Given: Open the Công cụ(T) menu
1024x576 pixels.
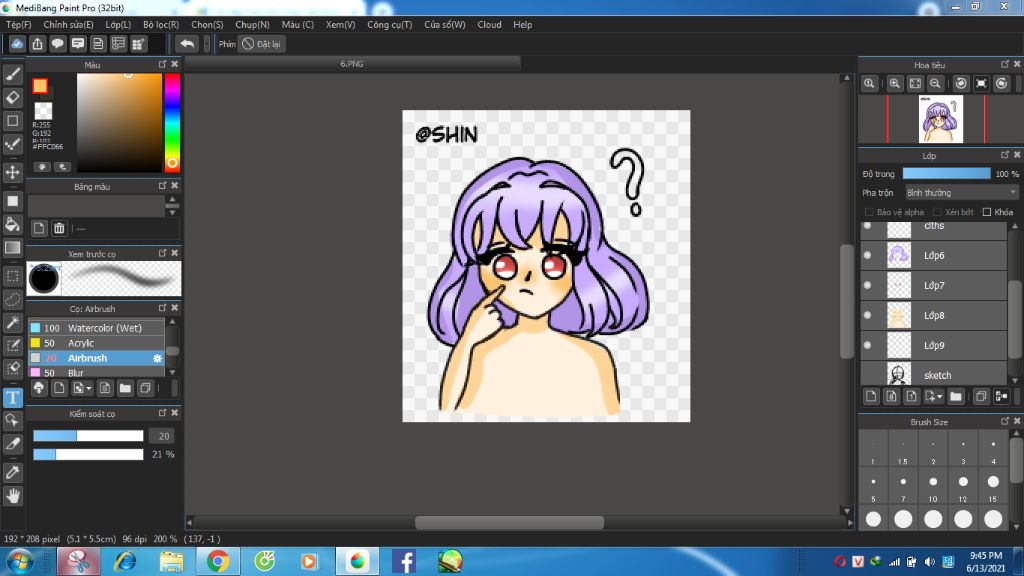Looking at the screenshot, I should 389,25.
